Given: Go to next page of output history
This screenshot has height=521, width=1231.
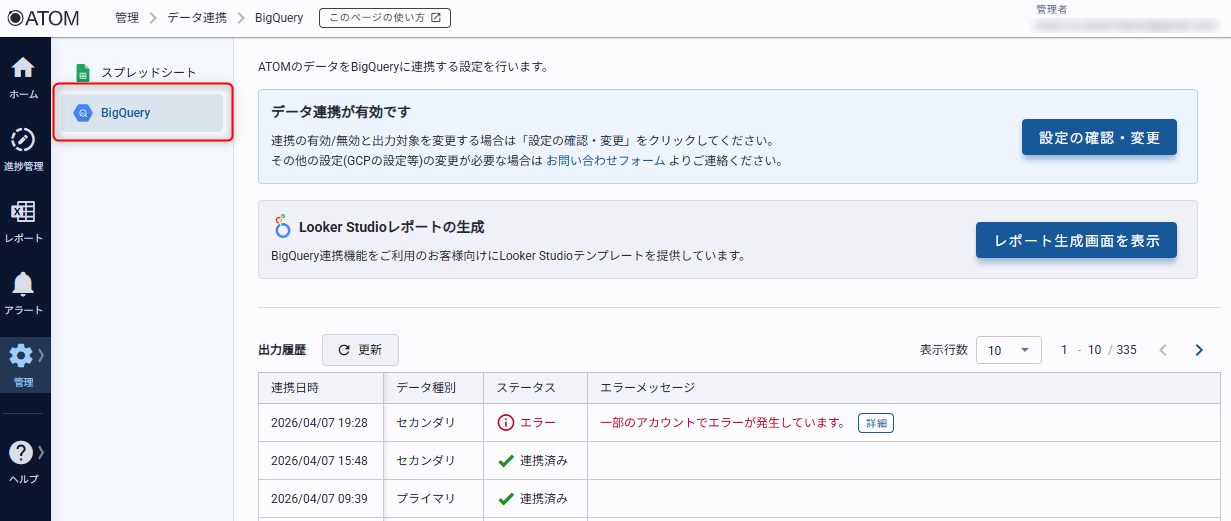Looking at the screenshot, I should click(x=1199, y=350).
